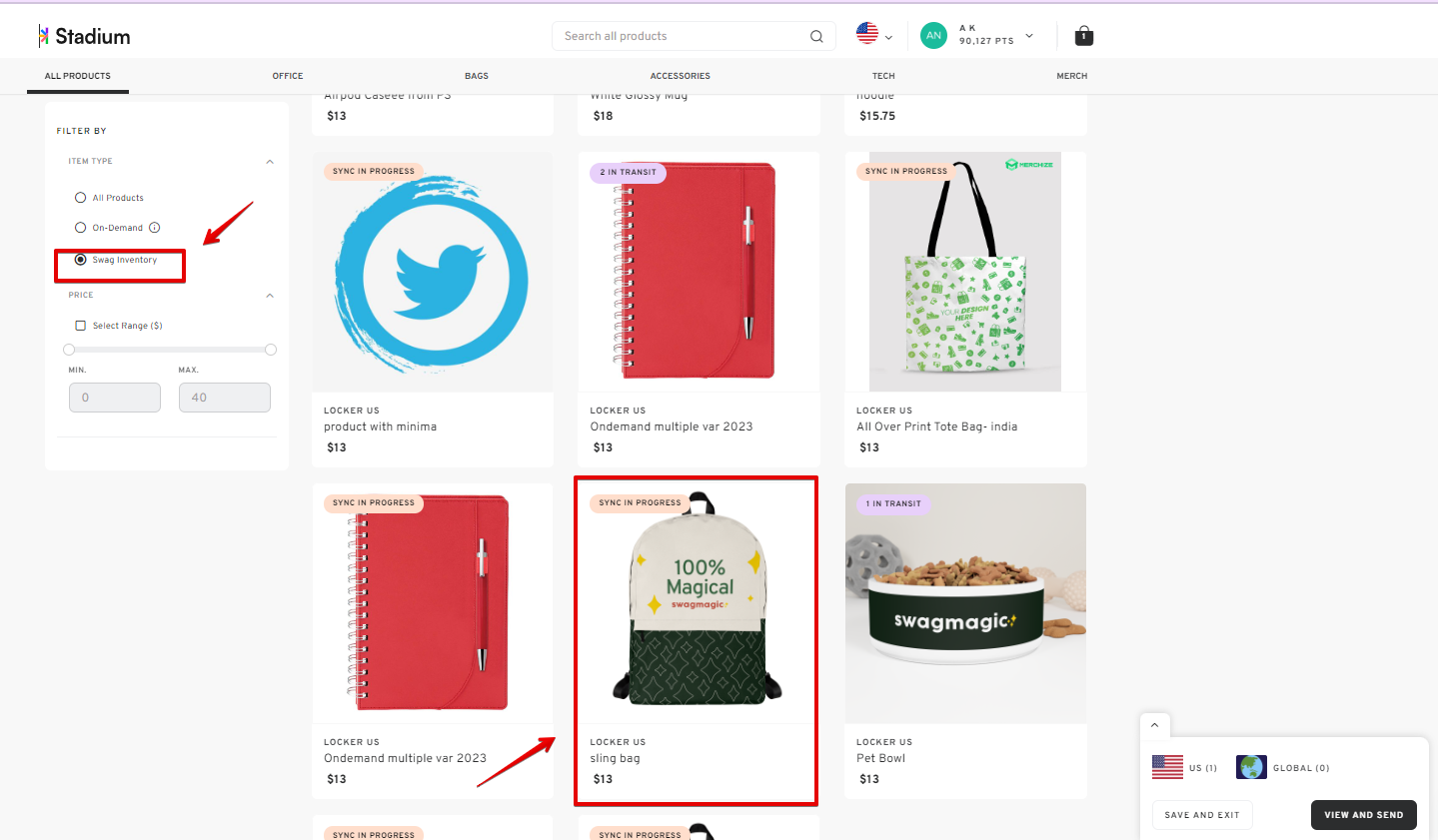Screen dimensions: 1438x840
Task: Select the Swag Inventory radio button
Action: (80, 259)
